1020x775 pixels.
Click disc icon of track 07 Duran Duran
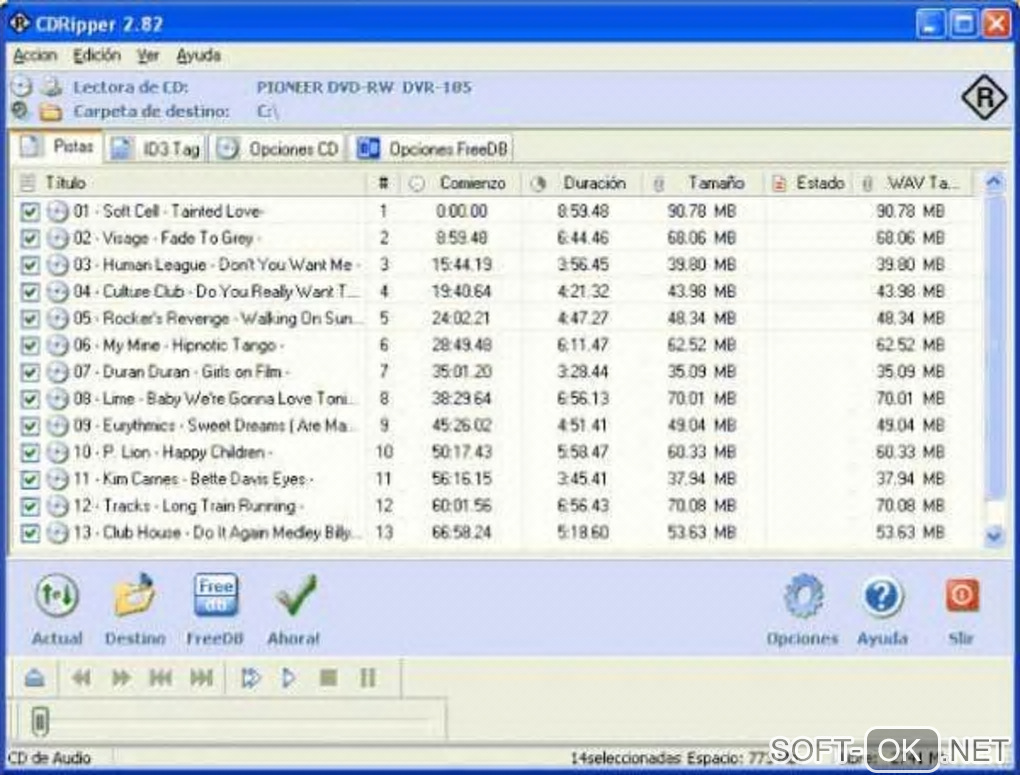tap(58, 372)
